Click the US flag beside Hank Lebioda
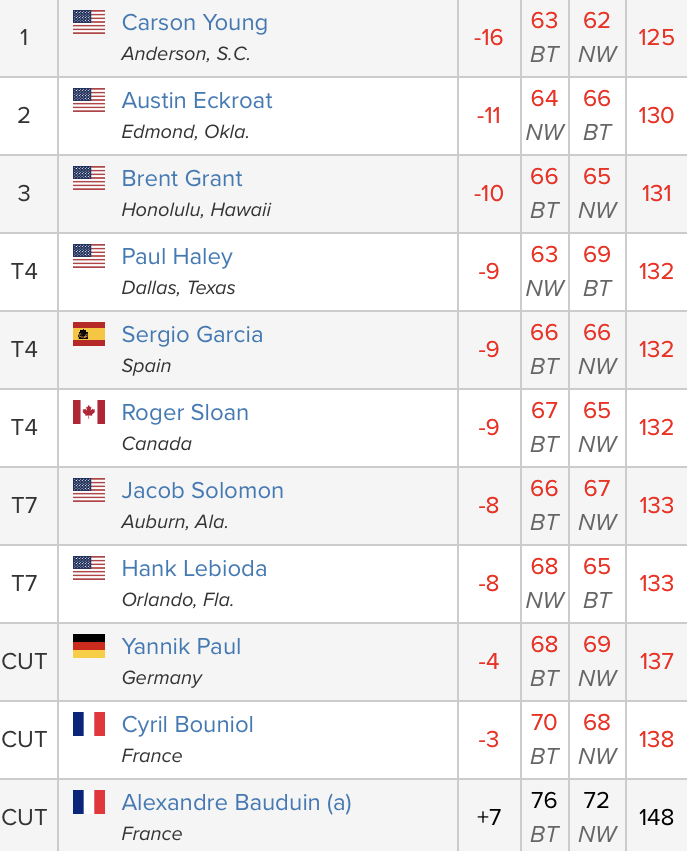Viewport: 687px width, 851px height. coord(89,568)
